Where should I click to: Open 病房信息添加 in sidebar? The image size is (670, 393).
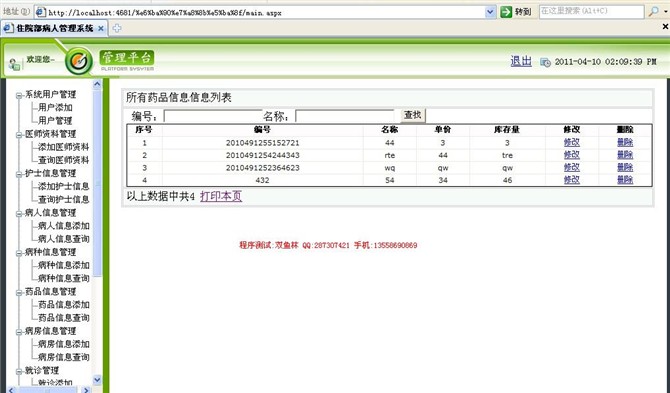(64, 344)
